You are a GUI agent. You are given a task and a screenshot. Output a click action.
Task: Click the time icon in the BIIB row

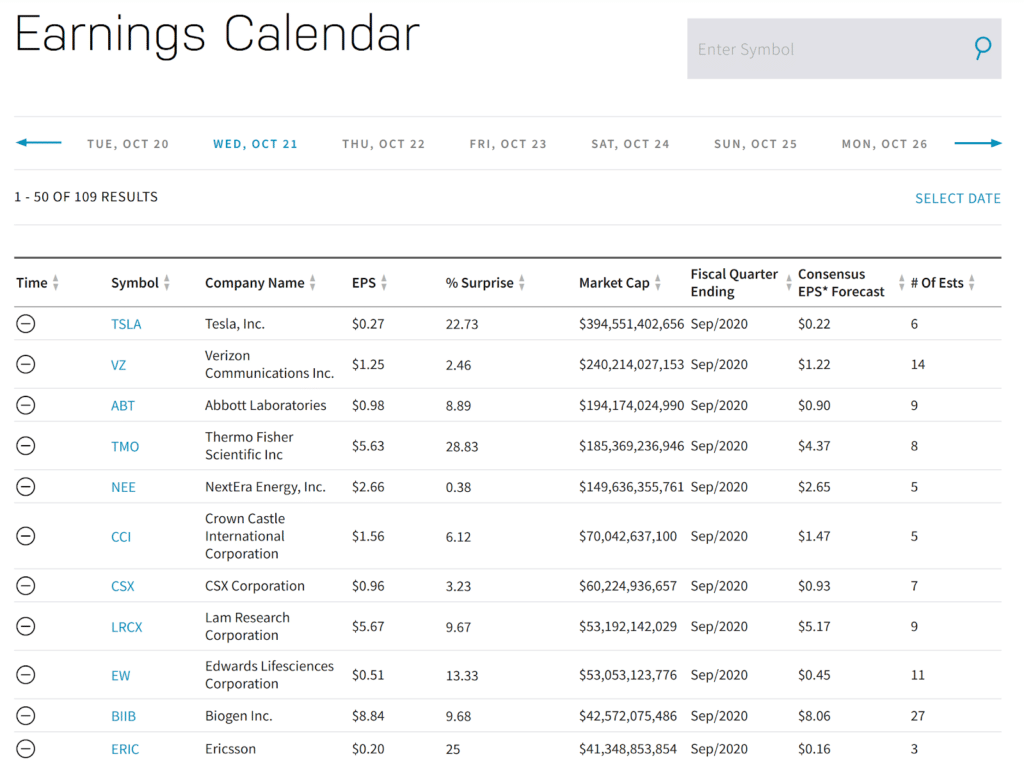[x=25, y=716]
